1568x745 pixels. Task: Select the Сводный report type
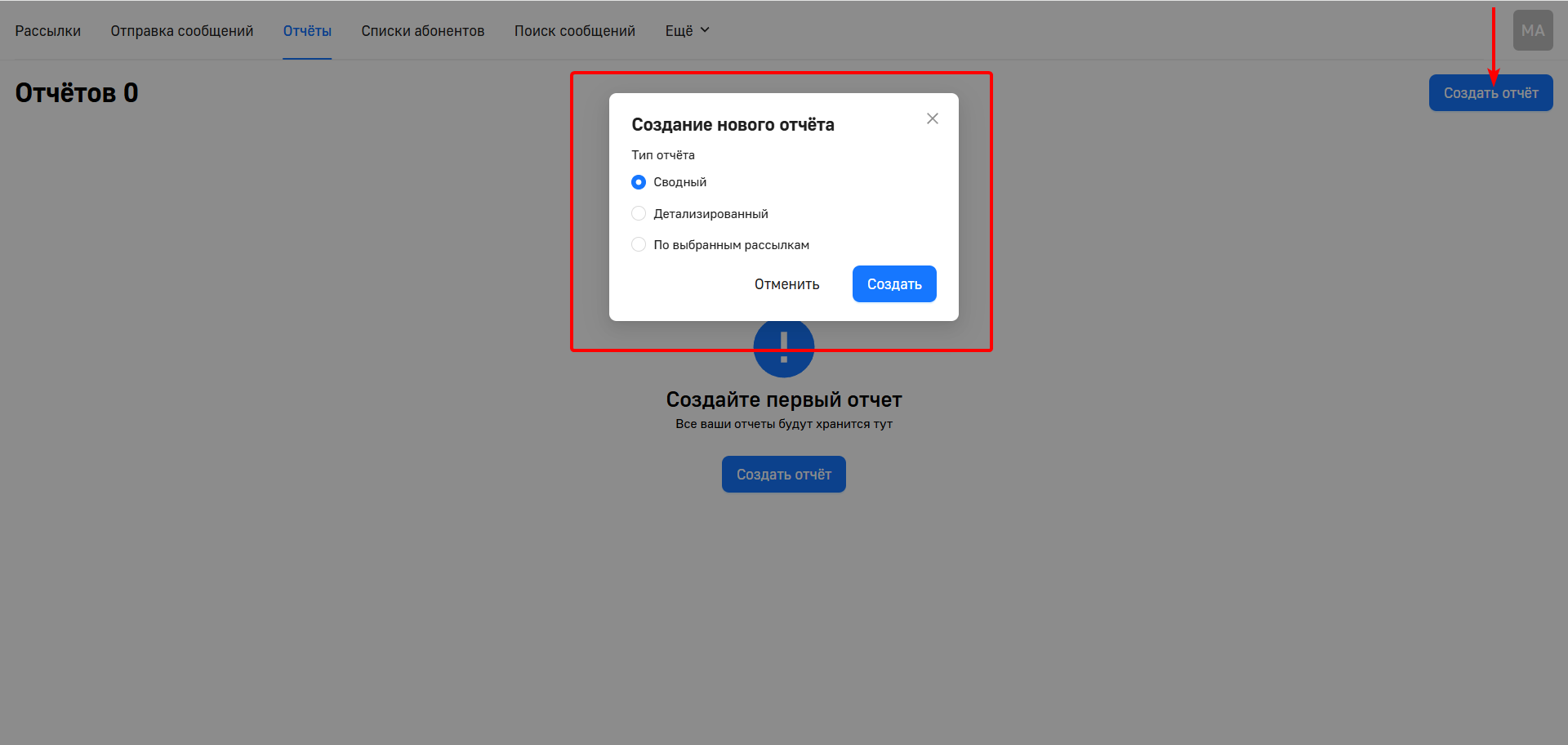(x=639, y=182)
